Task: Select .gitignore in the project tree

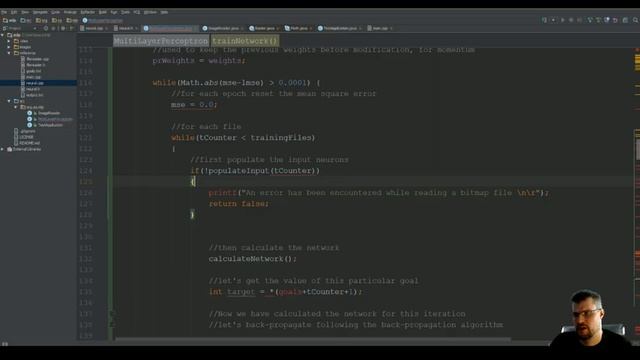Action: (x=27, y=131)
